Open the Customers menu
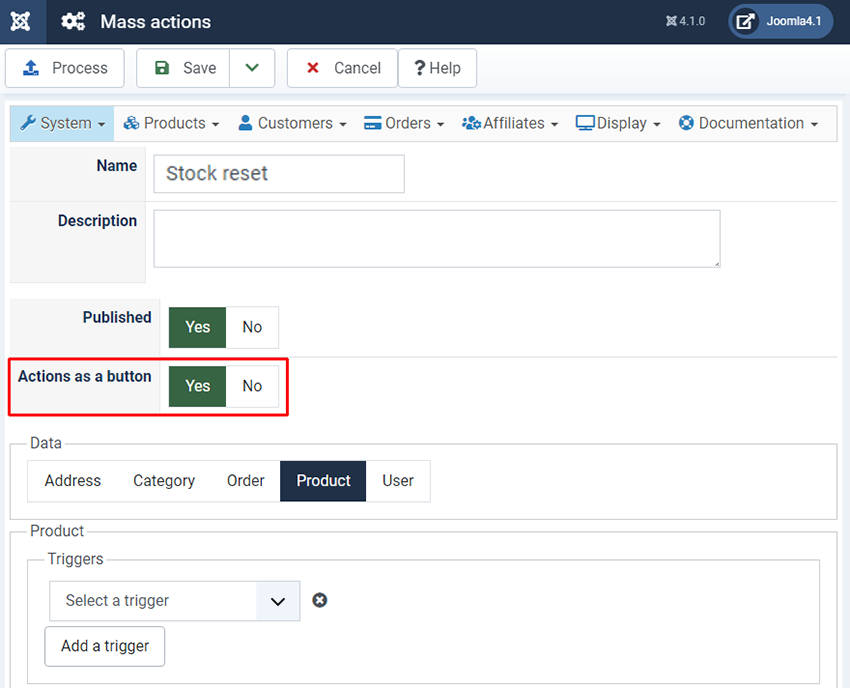This screenshot has height=688, width=850. [x=293, y=124]
